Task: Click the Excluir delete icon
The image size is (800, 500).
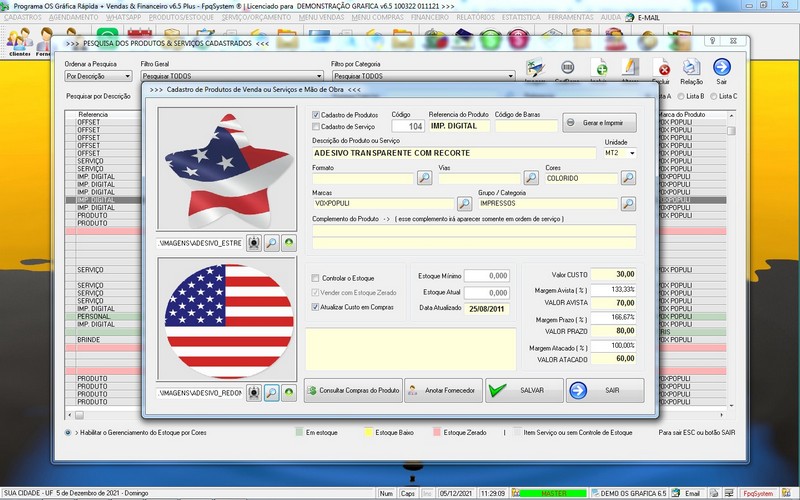Action: pyautogui.click(x=661, y=68)
